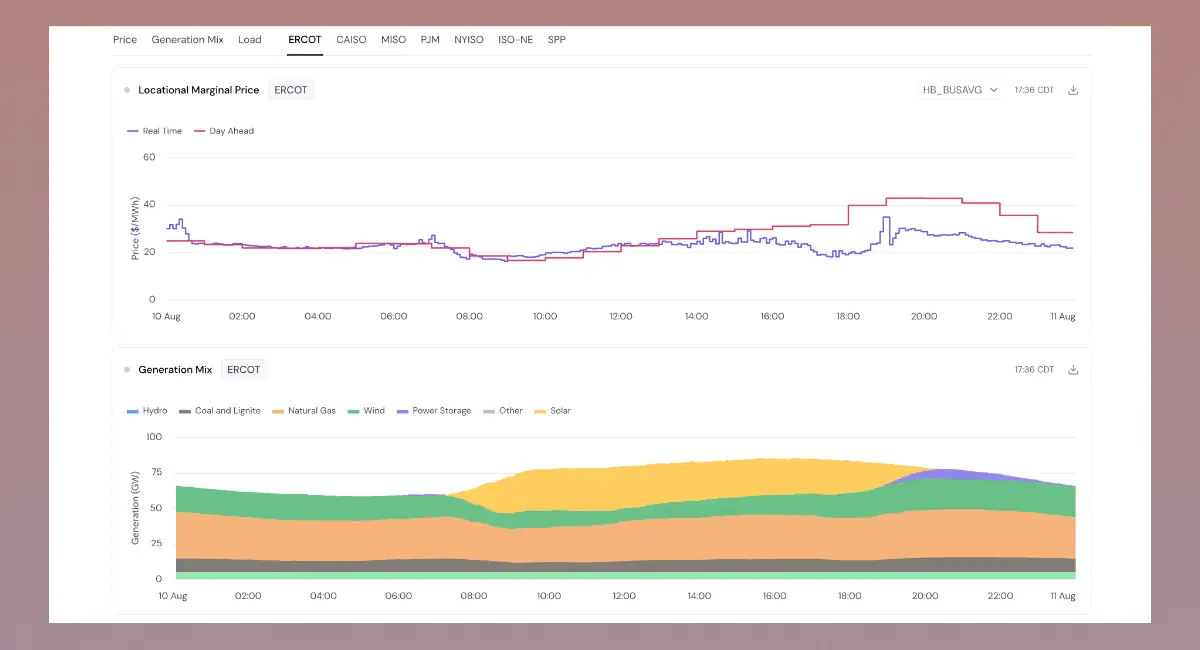
Task: Toggle the Wind legend series
Action: coord(367,411)
